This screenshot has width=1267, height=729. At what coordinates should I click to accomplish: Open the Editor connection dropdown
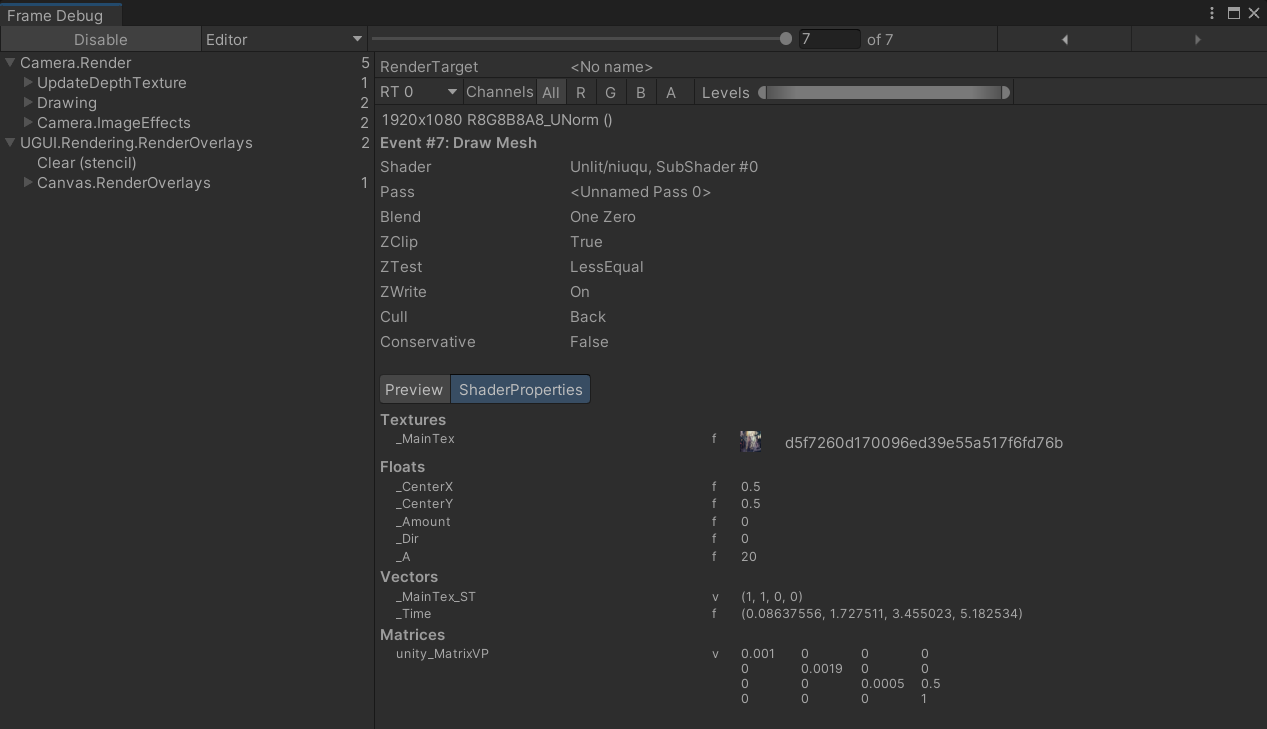pyautogui.click(x=284, y=40)
